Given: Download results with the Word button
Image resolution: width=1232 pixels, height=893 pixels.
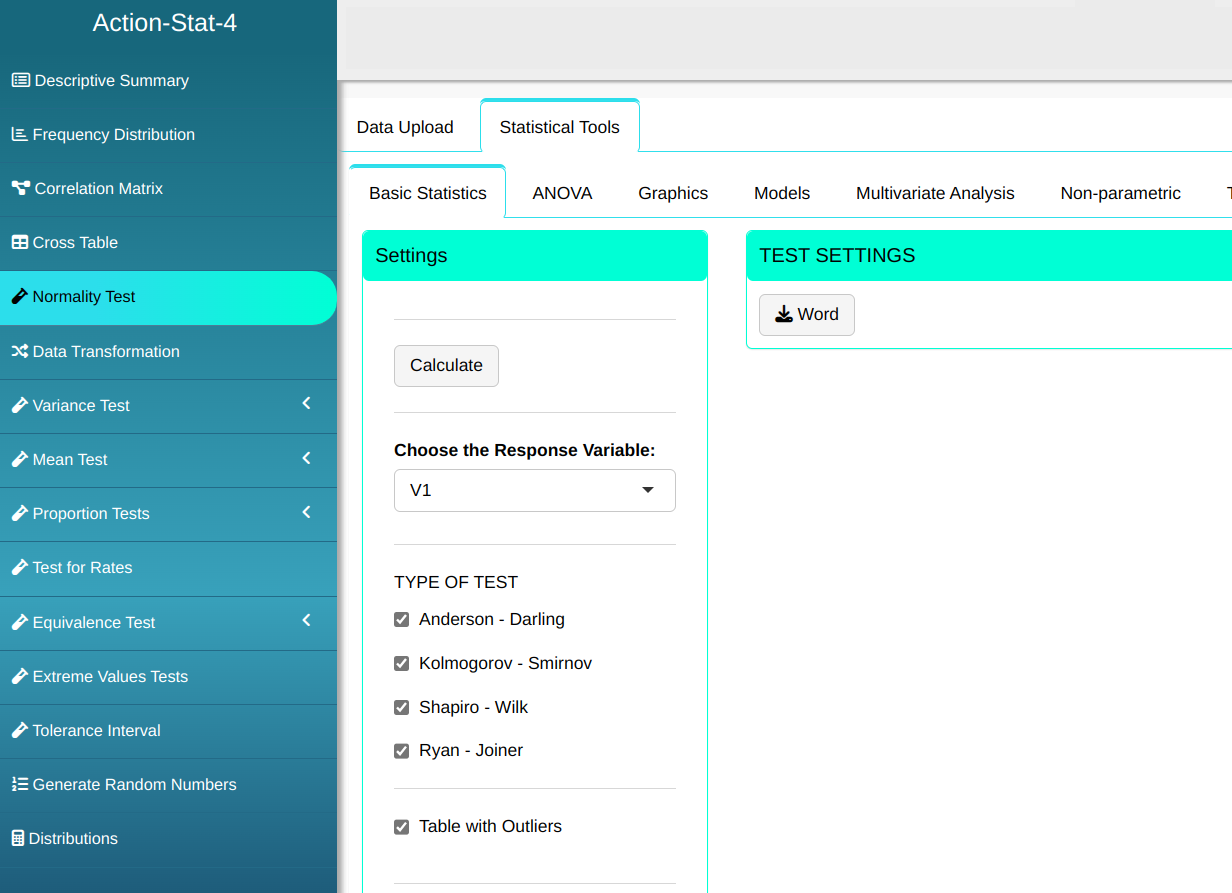Looking at the screenshot, I should [806, 315].
